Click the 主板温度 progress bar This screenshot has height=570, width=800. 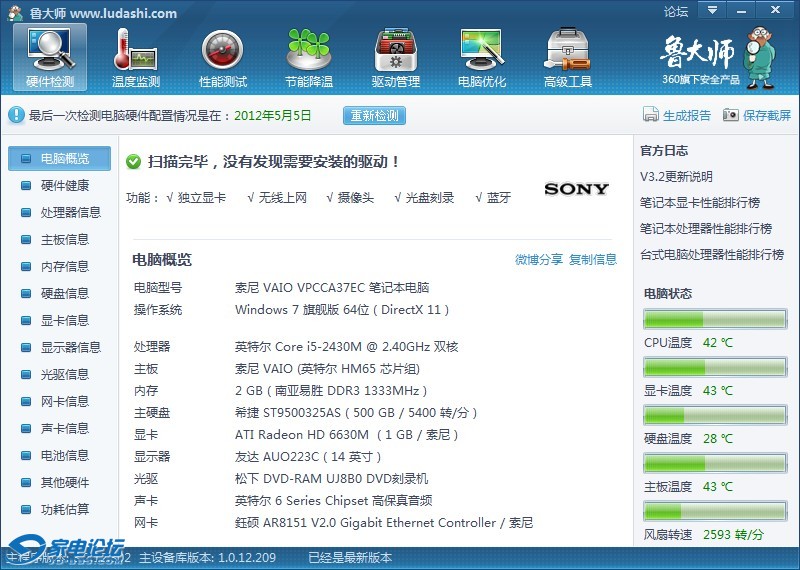coord(715,463)
